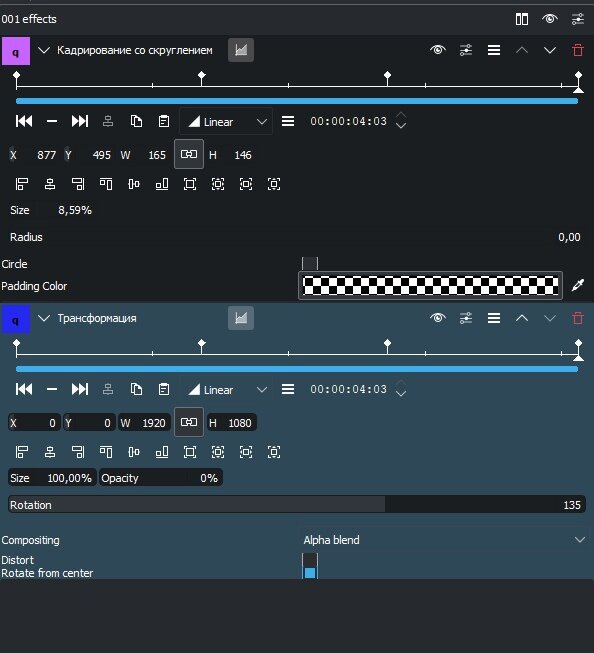Open hamburger menu of Кадрирование effect header

tap(494, 50)
